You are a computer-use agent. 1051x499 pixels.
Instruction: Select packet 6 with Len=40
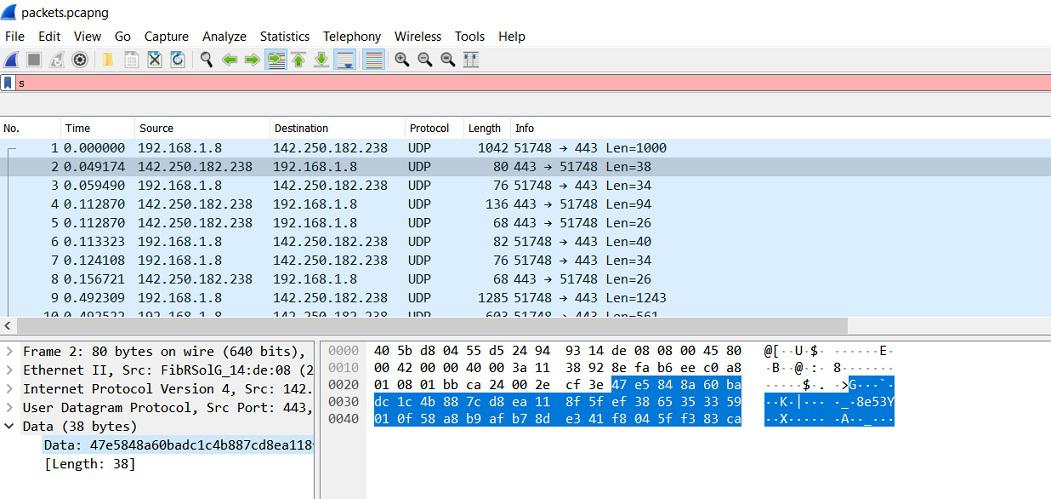click(526, 242)
